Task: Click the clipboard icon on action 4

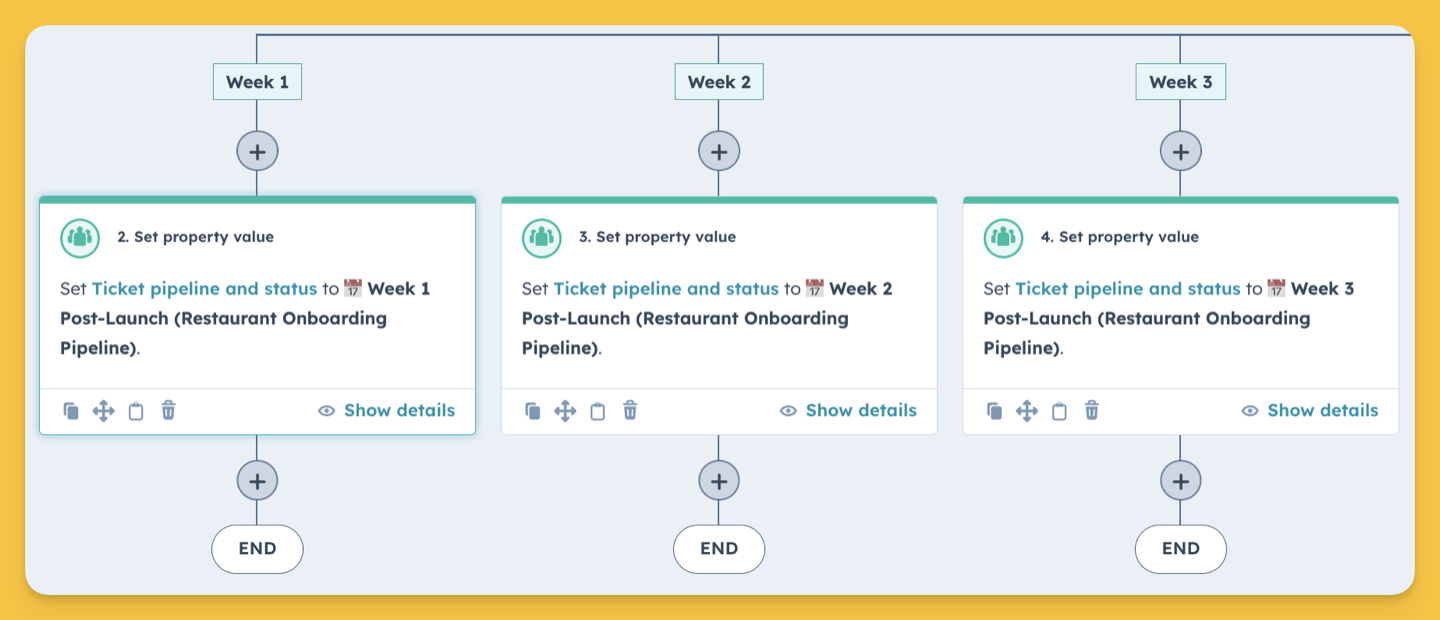Action: pos(1060,411)
